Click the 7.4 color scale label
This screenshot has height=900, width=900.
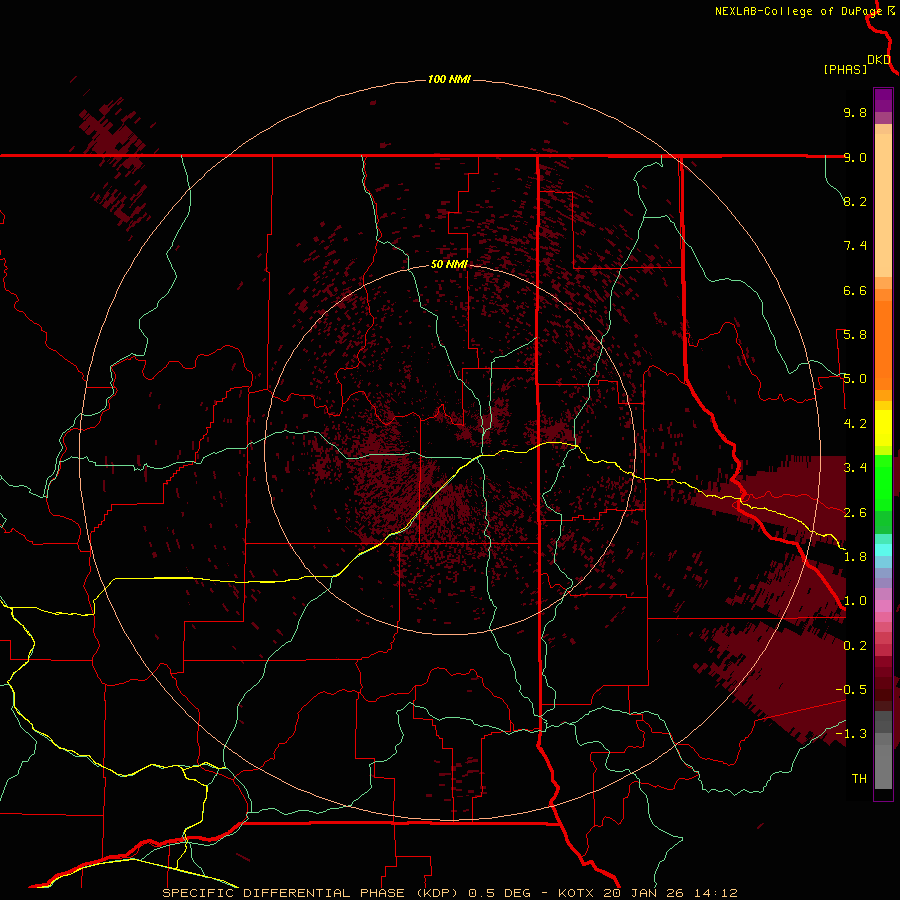(855, 246)
